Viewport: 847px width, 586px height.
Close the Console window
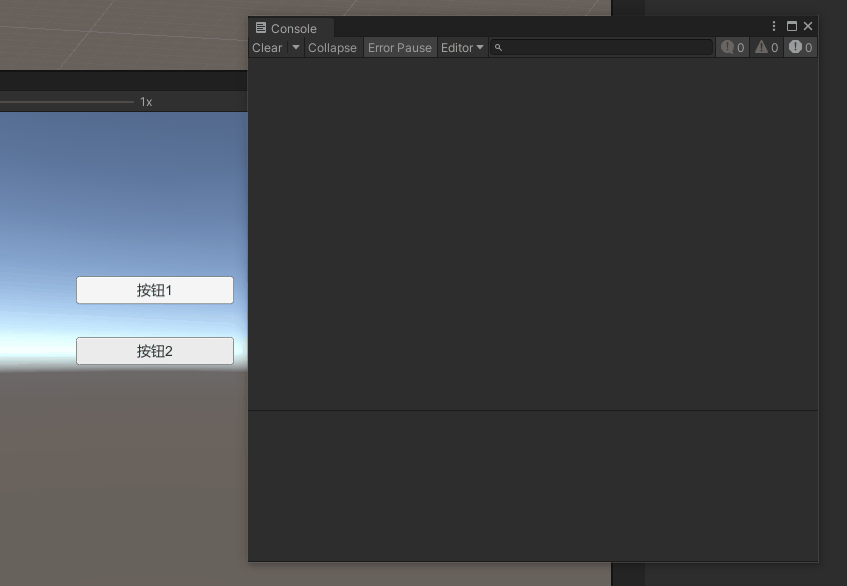tap(808, 25)
